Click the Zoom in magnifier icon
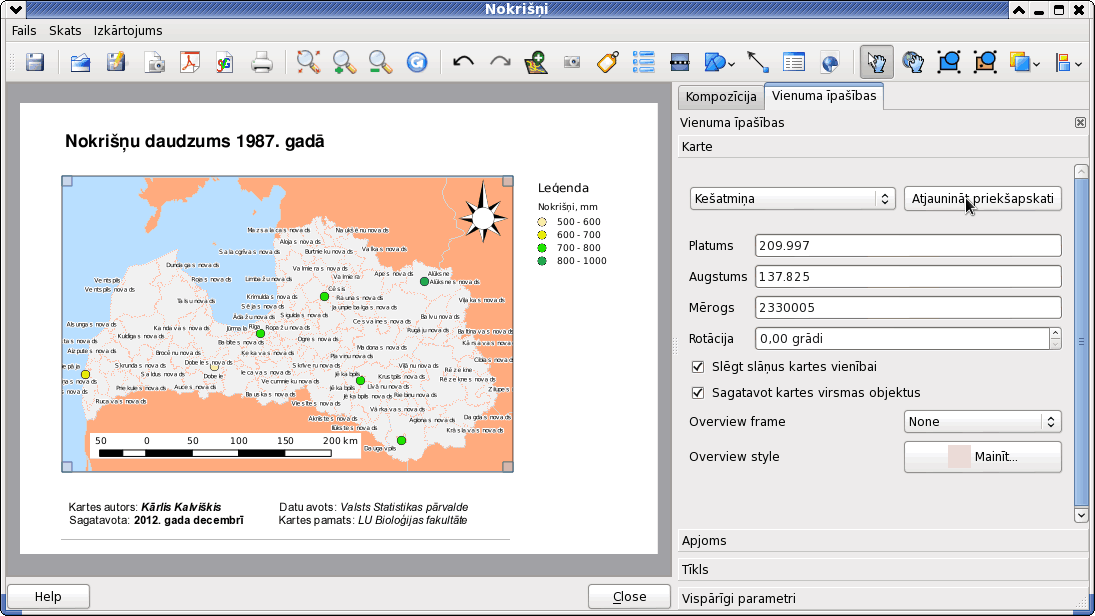The height and width of the screenshot is (616, 1095). pyautogui.click(x=344, y=62)
